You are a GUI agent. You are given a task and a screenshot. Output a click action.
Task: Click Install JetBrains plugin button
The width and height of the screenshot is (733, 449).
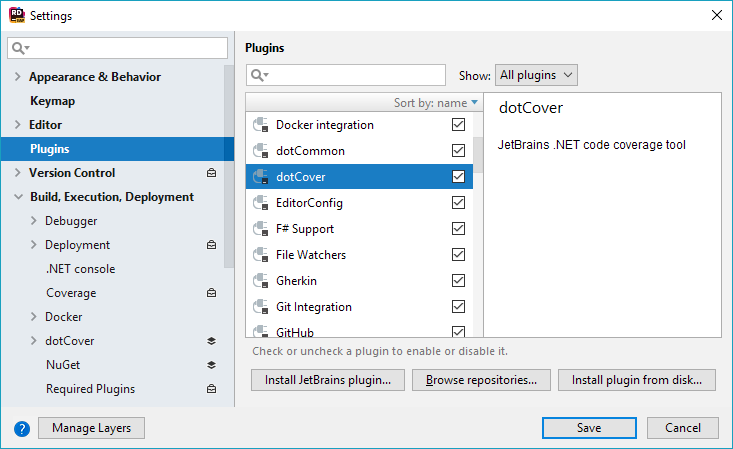328,380
